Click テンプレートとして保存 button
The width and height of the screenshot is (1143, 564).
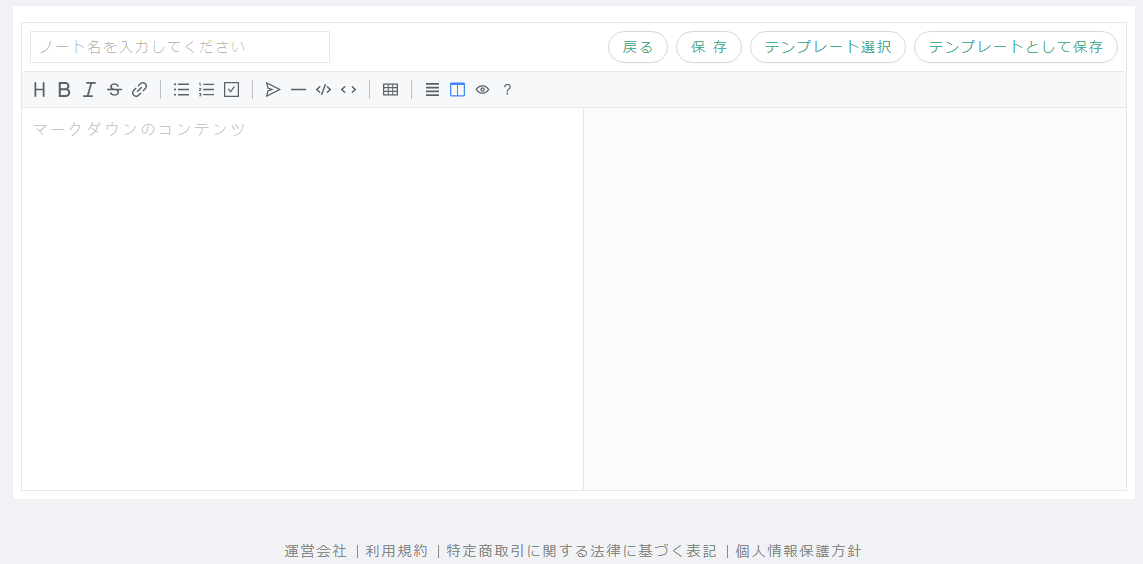tap(1016, 47)
